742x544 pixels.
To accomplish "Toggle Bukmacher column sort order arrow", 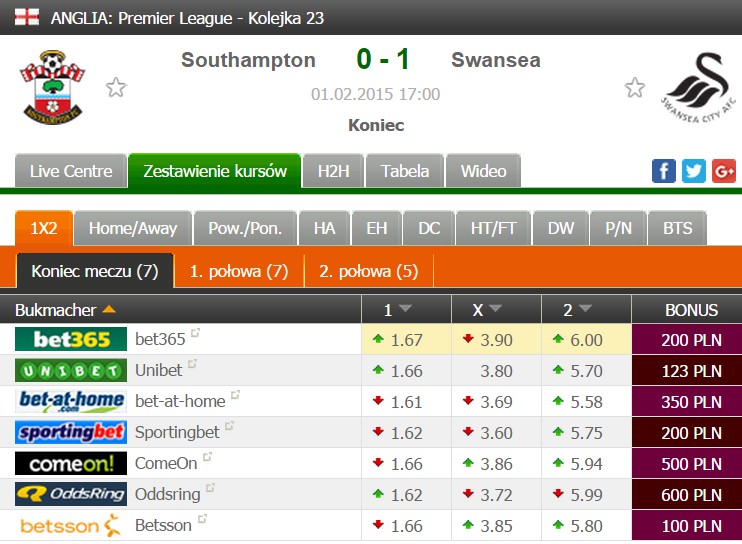I will pyautogui.click(x=109, y=309).
